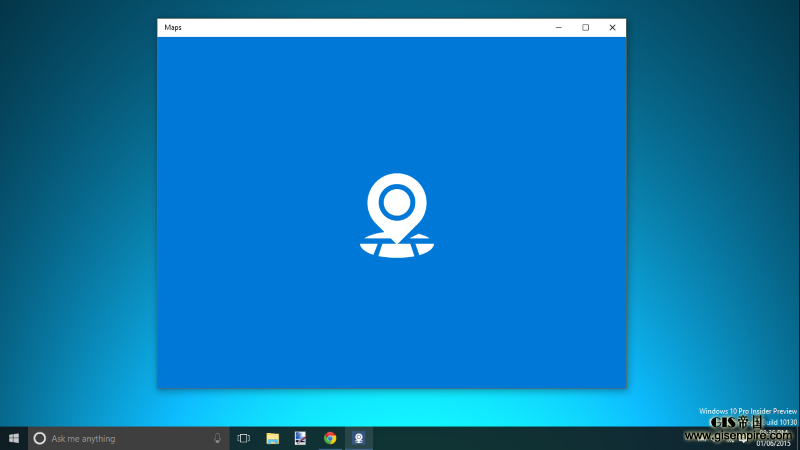This screenshot has height=450, width=800.
Task: Activate the Cortana microphone icon
Action: tap(217, 438)
